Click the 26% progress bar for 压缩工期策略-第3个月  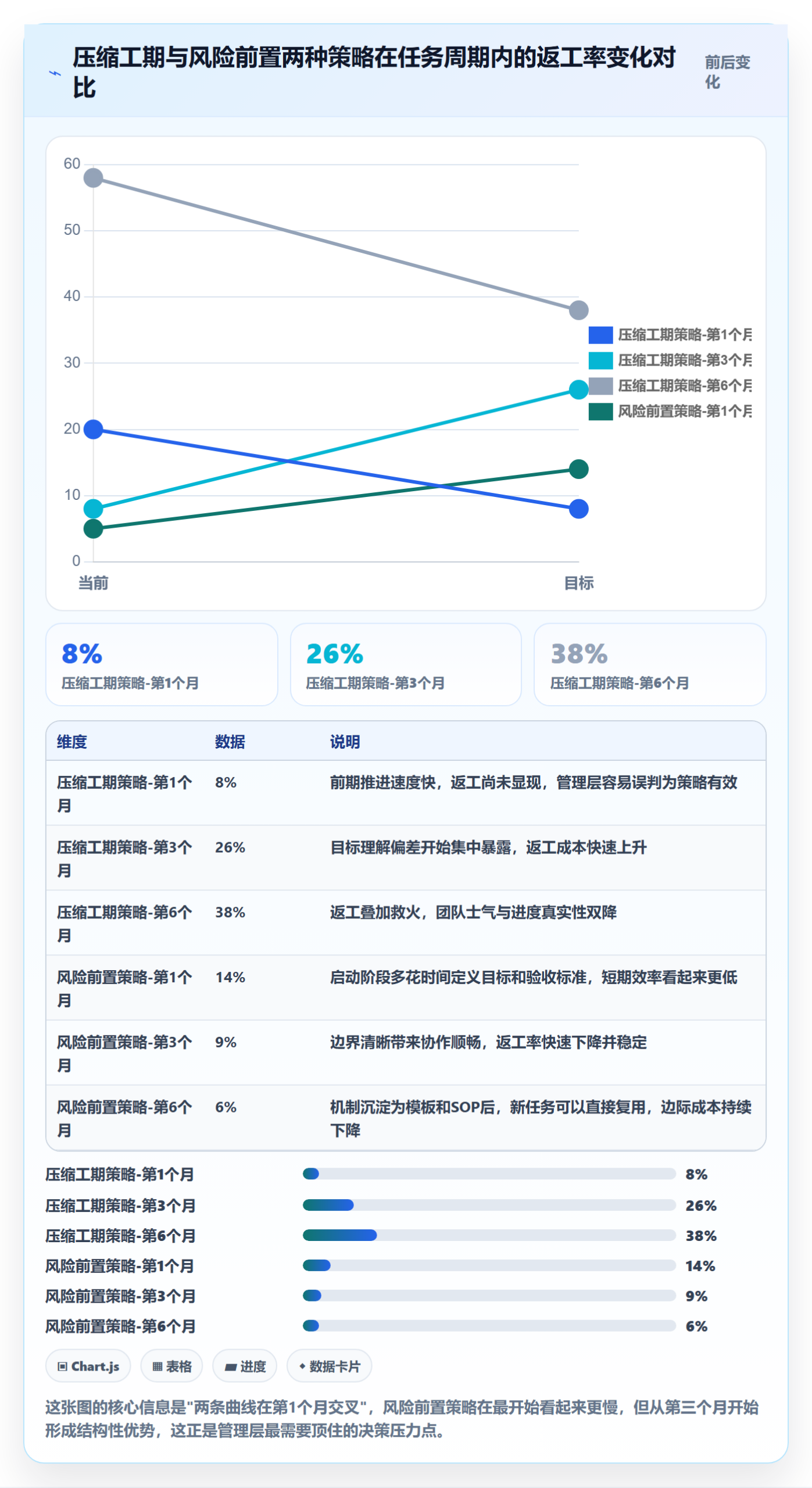[x=489, y=1205]
